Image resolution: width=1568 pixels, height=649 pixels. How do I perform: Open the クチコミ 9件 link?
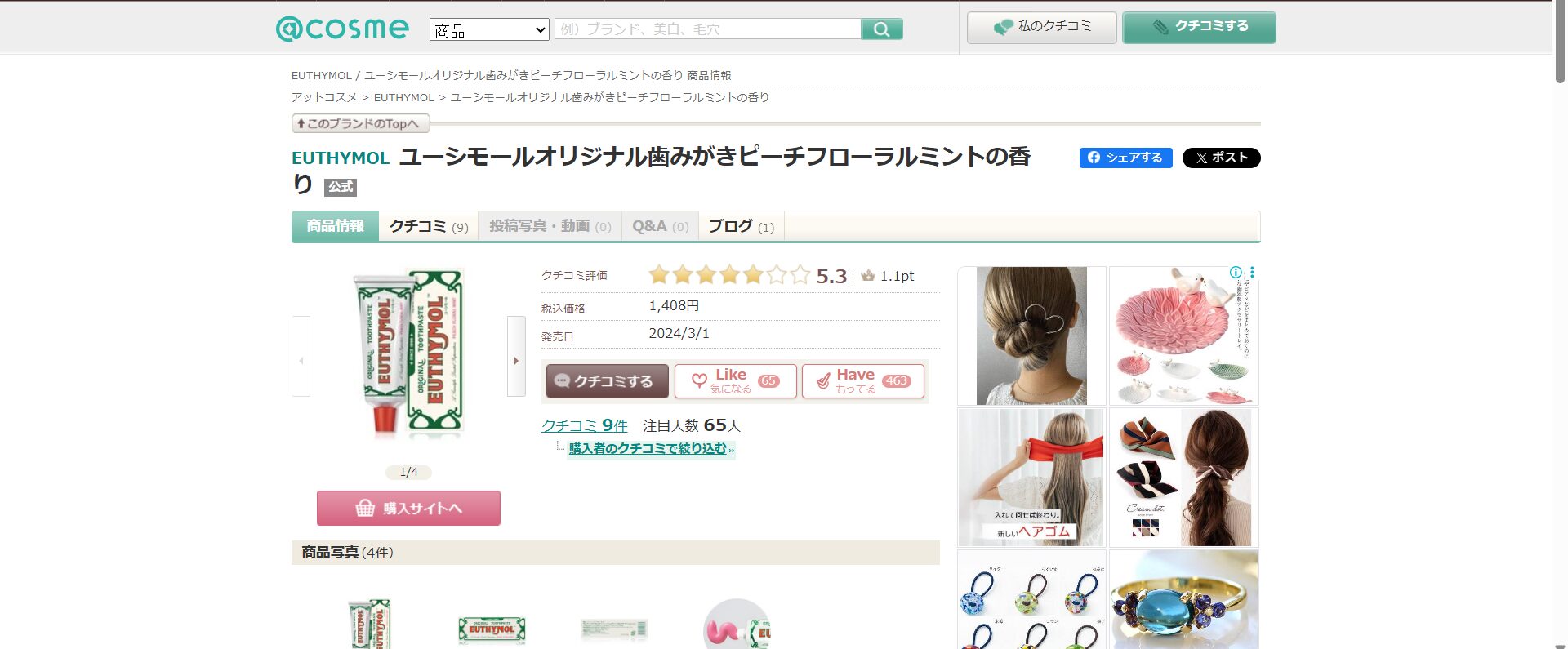click(x=585, y=425)
